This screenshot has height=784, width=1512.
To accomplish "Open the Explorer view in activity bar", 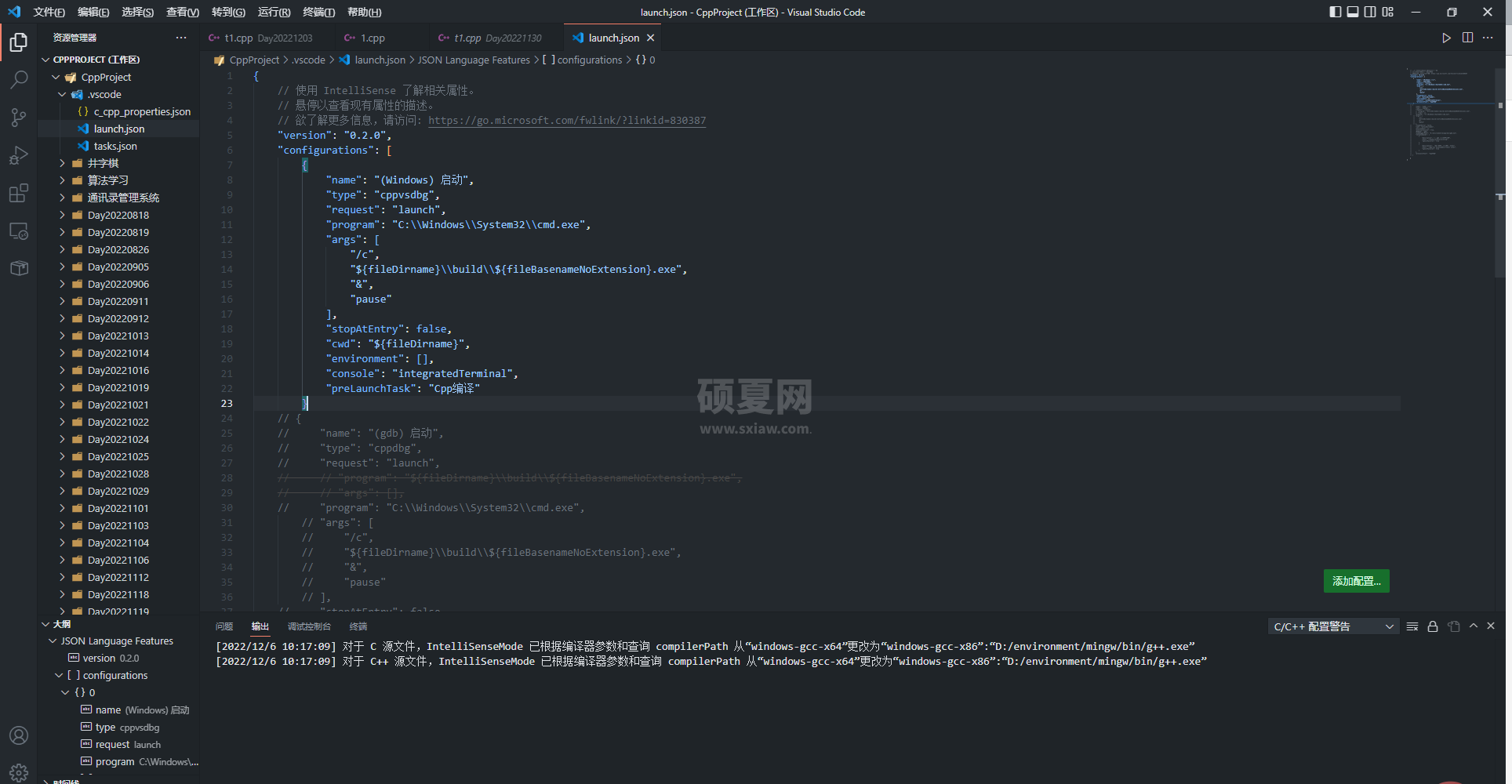I will 19,42.
